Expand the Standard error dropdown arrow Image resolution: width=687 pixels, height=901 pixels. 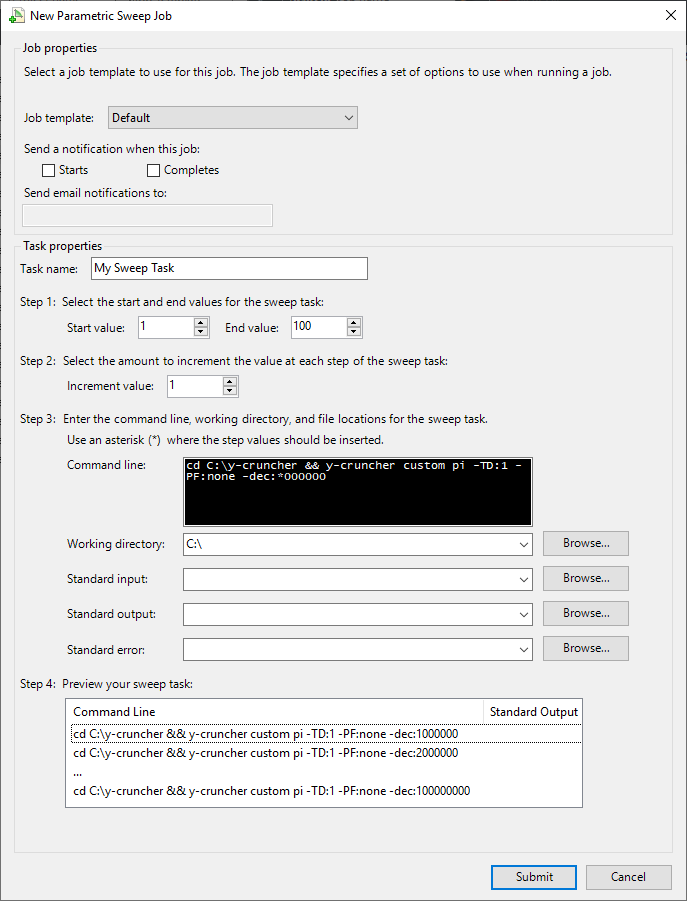[x=524, y=650]
